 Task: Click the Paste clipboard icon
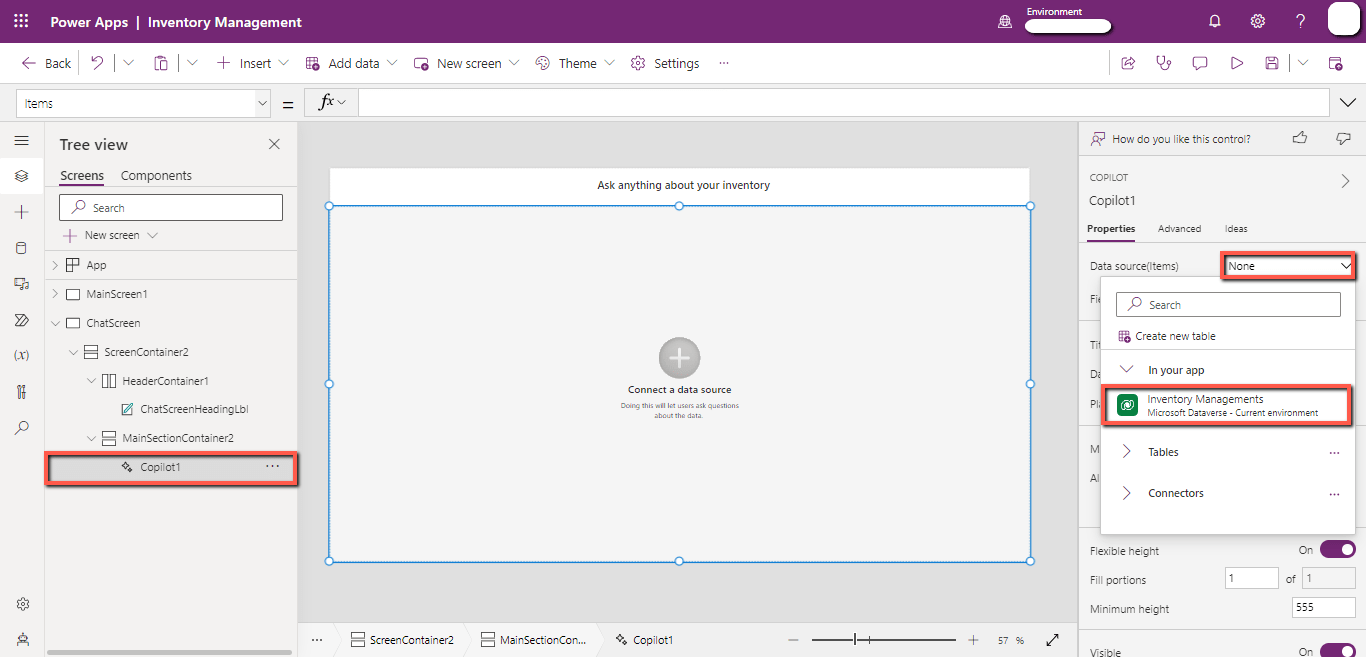[161, 63]
